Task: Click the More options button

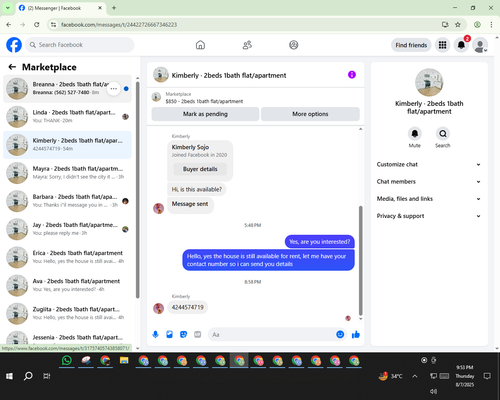Action: [x=310, y=114]
